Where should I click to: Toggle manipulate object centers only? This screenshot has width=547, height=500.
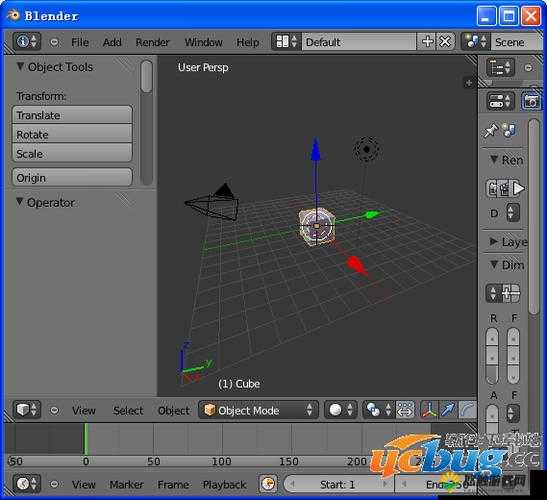[x=405, y=410]
